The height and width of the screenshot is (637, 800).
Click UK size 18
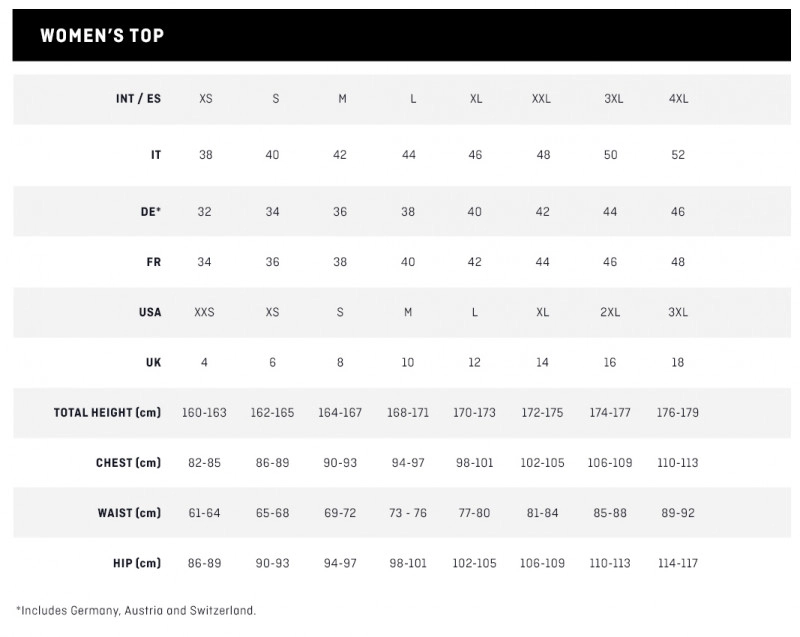click(x=678, y=362)
